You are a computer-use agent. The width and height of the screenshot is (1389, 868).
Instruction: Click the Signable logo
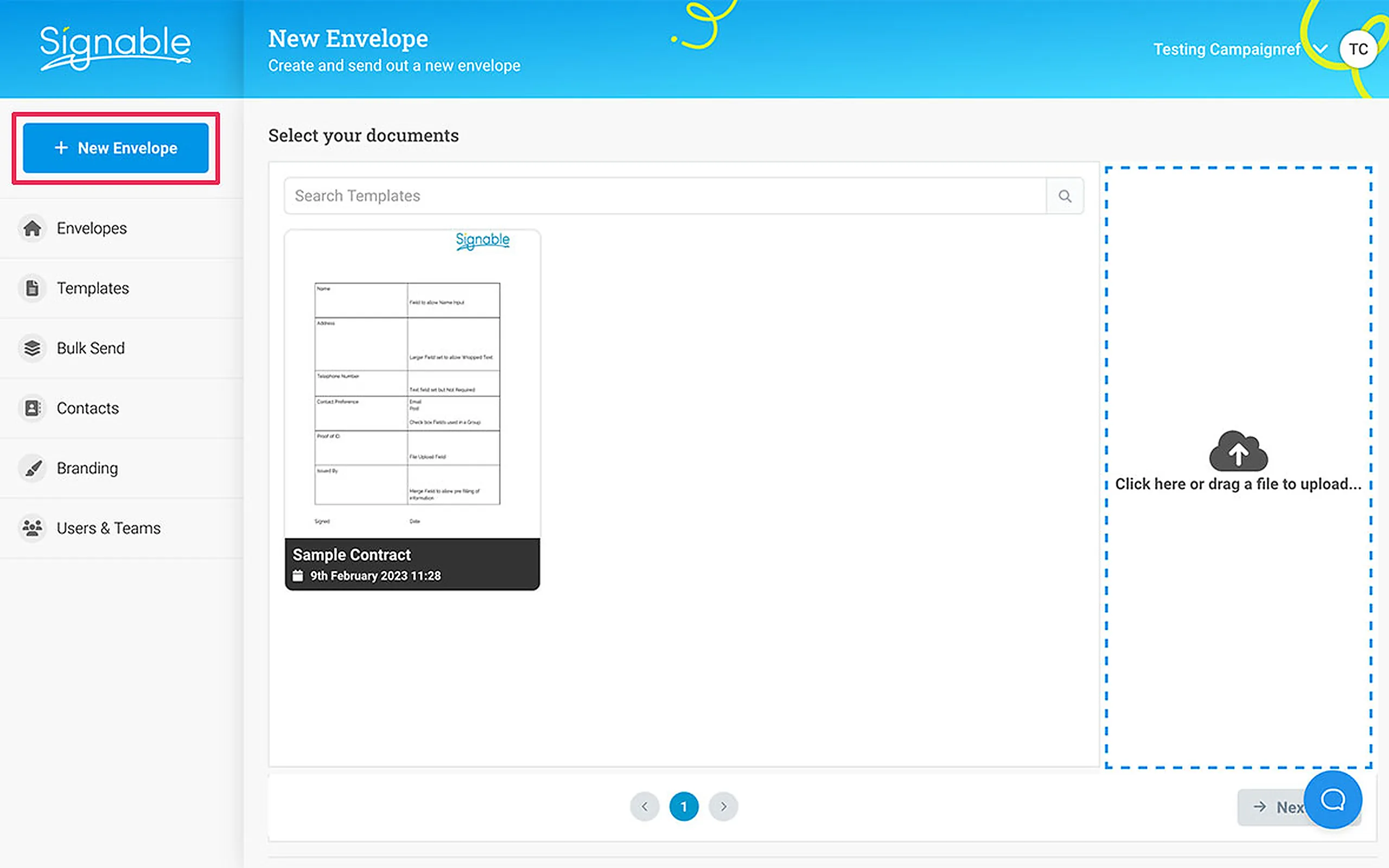coord(115,48)
